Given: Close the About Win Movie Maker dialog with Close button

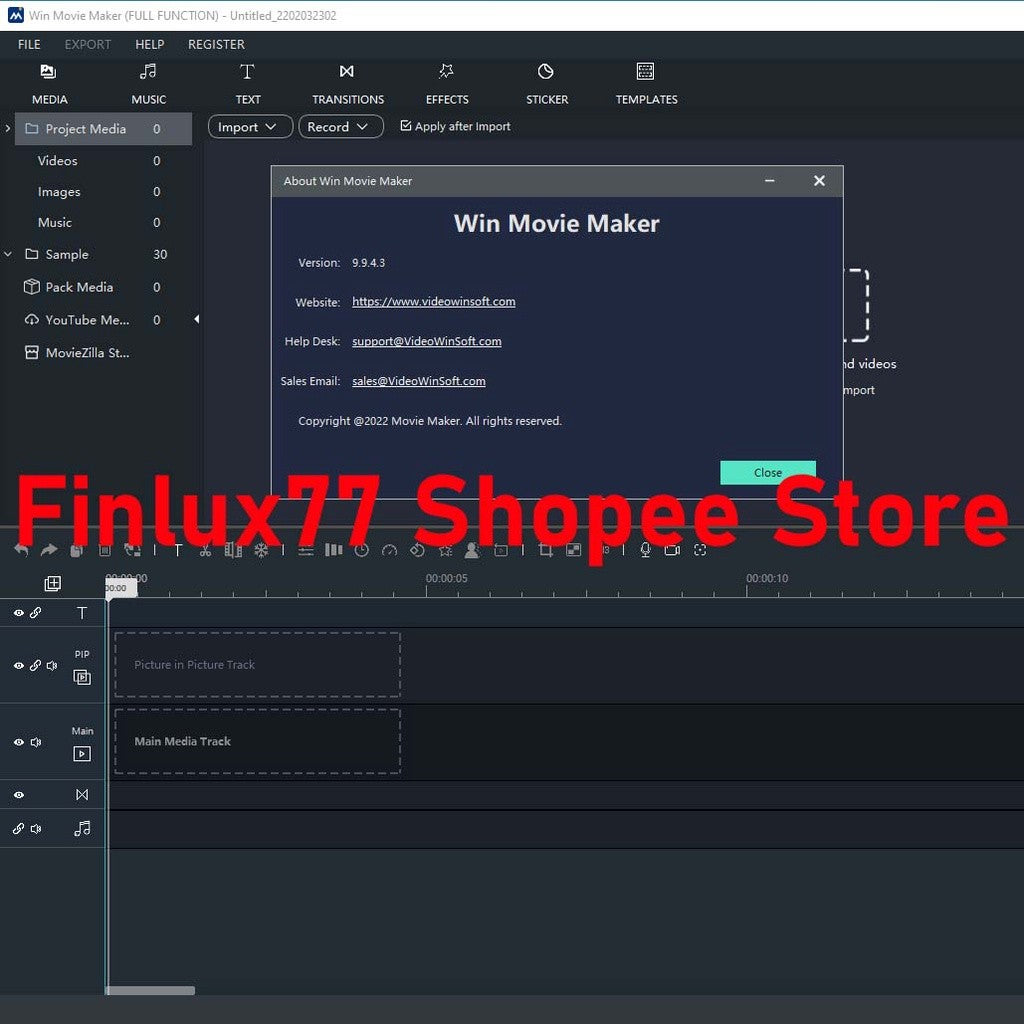Looking at the screenshot, I should (x=767, y=472).
